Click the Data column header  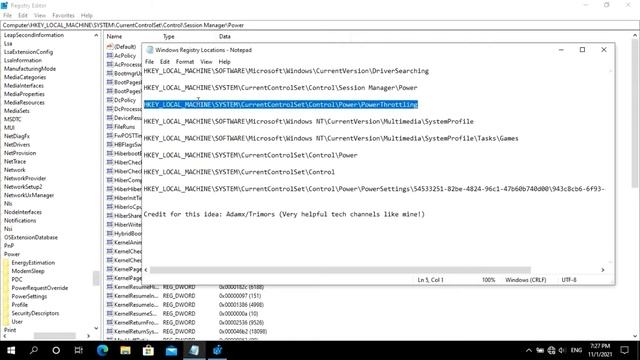[x=224, y=36]
